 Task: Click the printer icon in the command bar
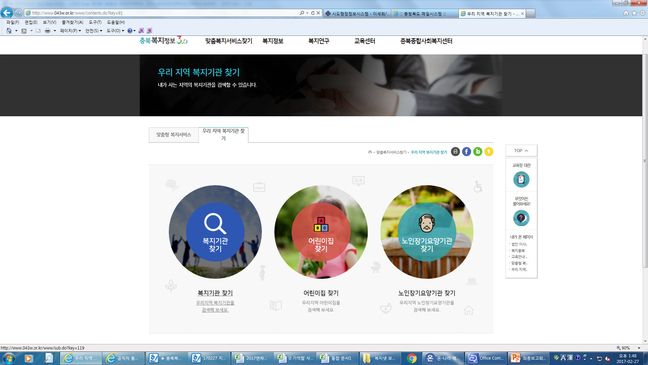click(48, 31)
